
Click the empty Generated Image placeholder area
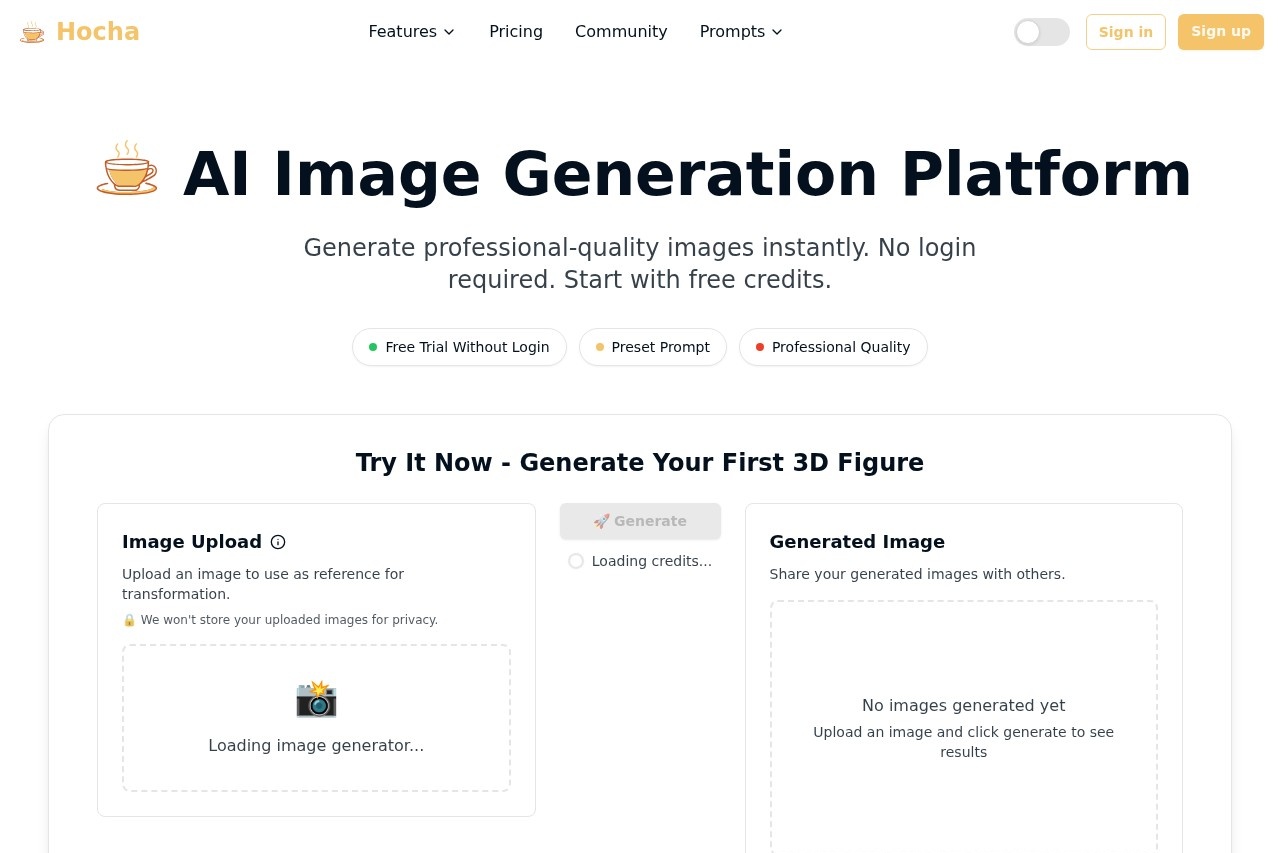pyautogui.click(x=963, y=727)
